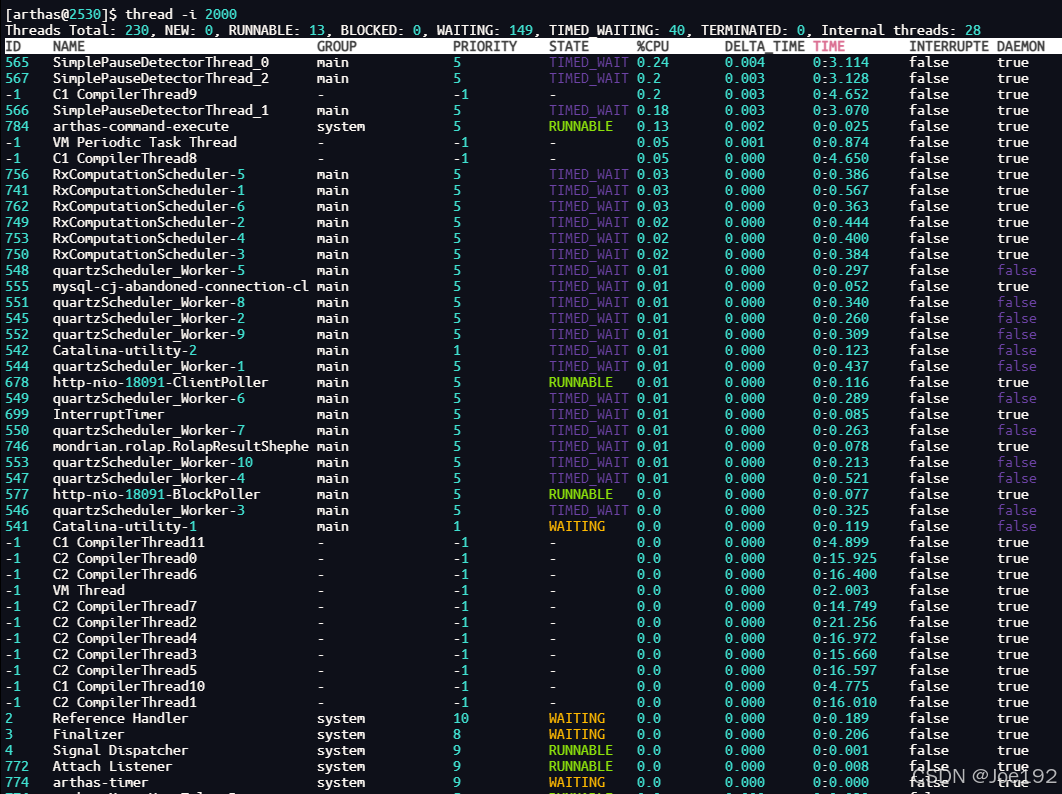Click the Finalizer thread name

(x=89, y=734)
